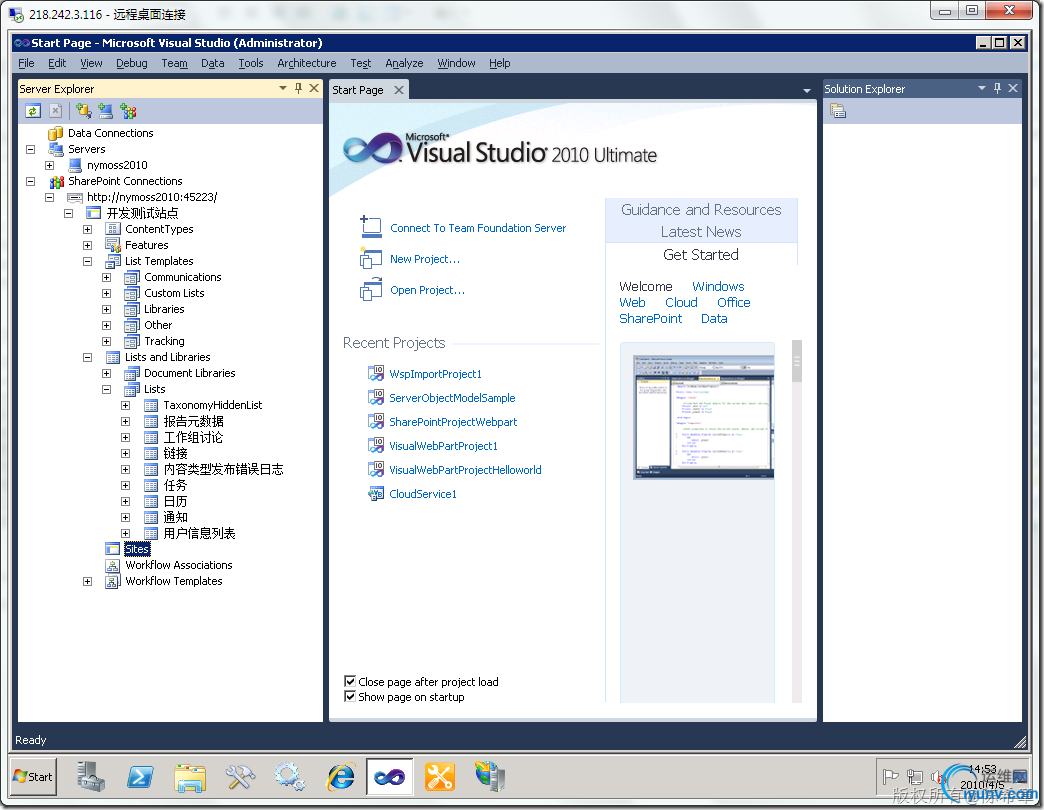Viewport: 1044px width, 810px height.
Task: Open recent project SharePointProjectWebpart
Action: click(x=453, y=422)
